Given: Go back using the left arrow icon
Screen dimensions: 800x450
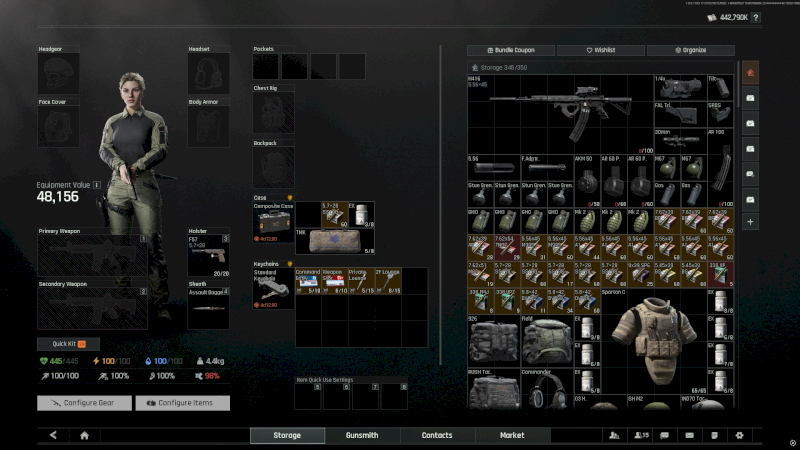Looking at the screenshot, I should pos(53,435).
